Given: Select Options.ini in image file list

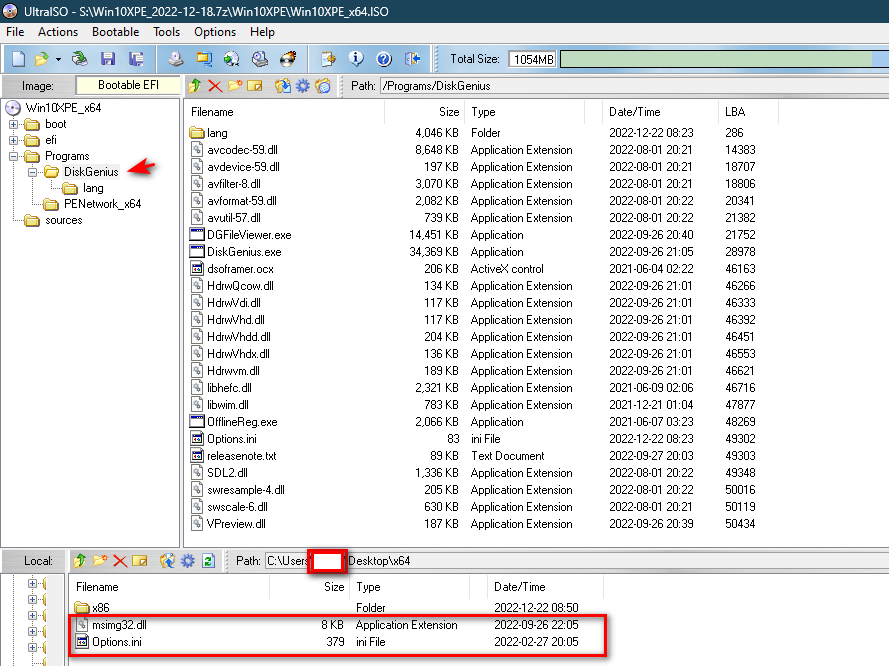Looking at the screenshot, I should 231,439.
